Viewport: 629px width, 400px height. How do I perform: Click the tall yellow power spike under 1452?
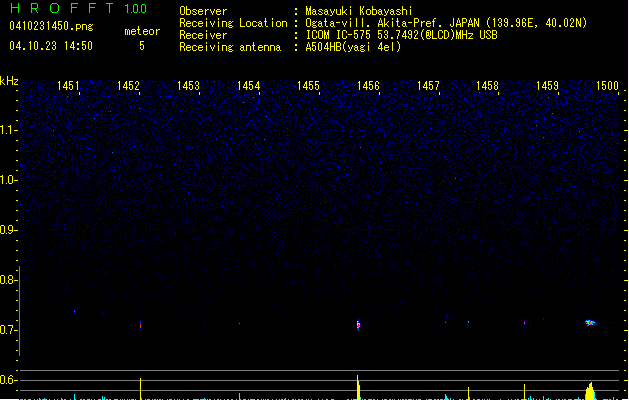tap(140, 388)
